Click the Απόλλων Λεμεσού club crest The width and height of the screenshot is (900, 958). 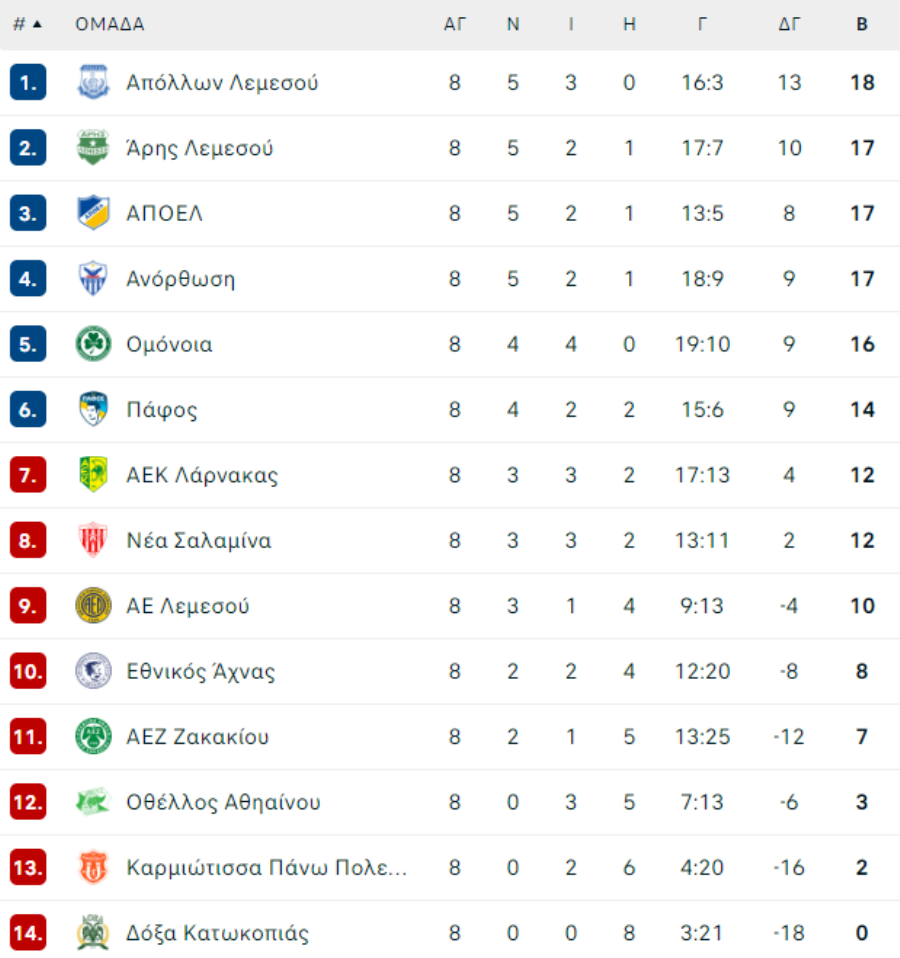(x=93, y=82)
